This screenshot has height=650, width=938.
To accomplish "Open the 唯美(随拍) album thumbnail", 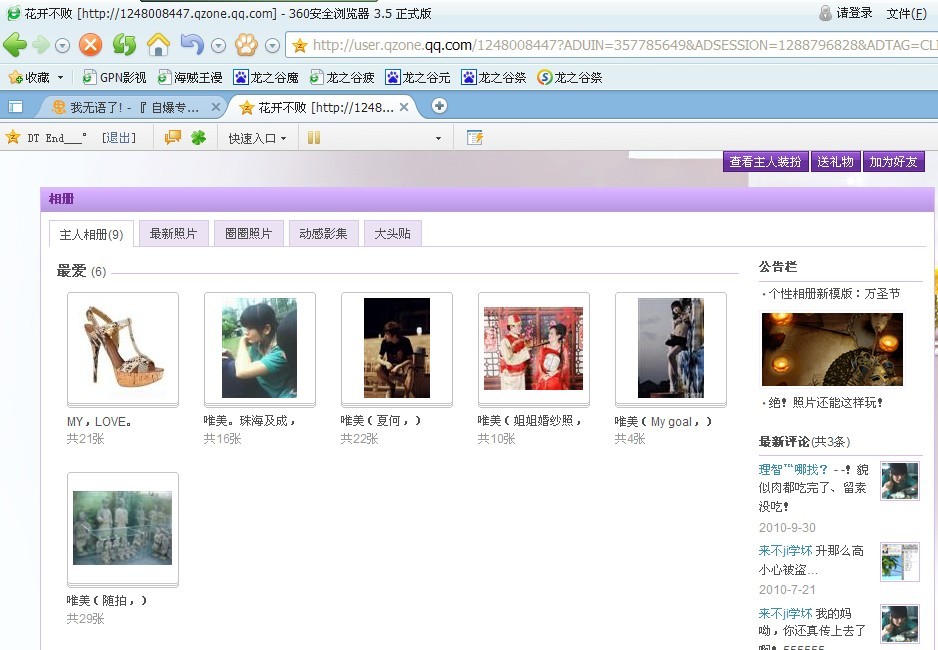I will click(x=123, y=528).
